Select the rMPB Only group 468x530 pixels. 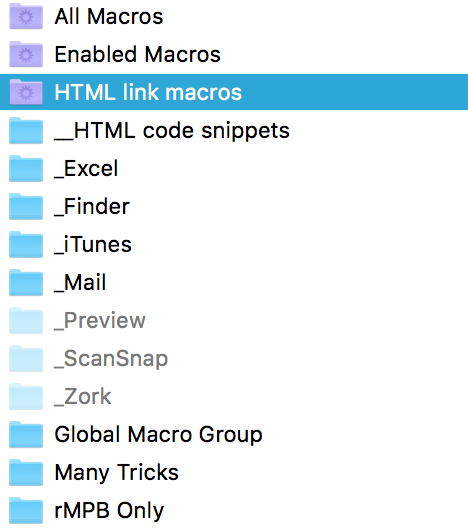click(x=234, y=510)
